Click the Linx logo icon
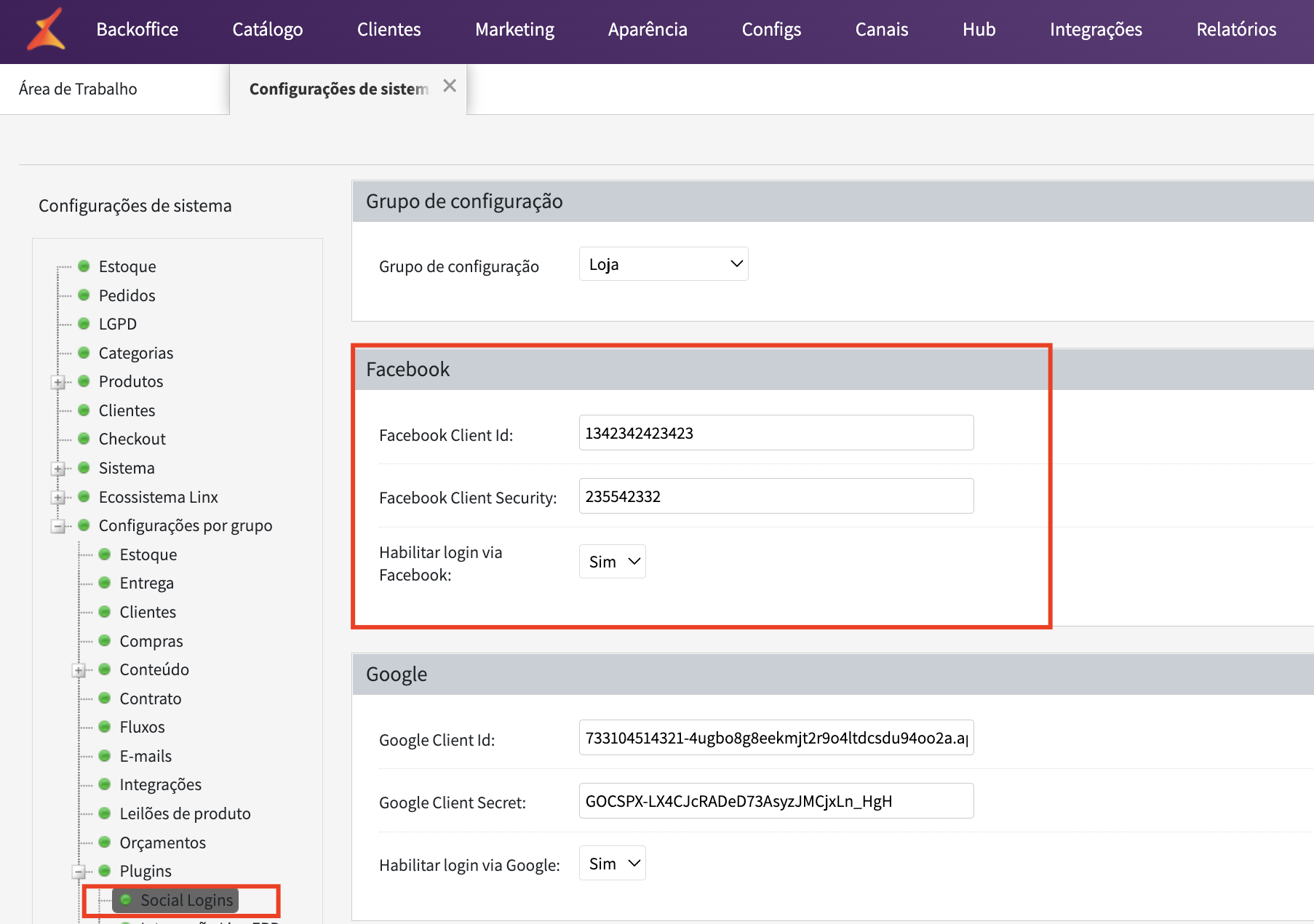The width and height of the screenshot is (1314, 924). click(46, 29)
